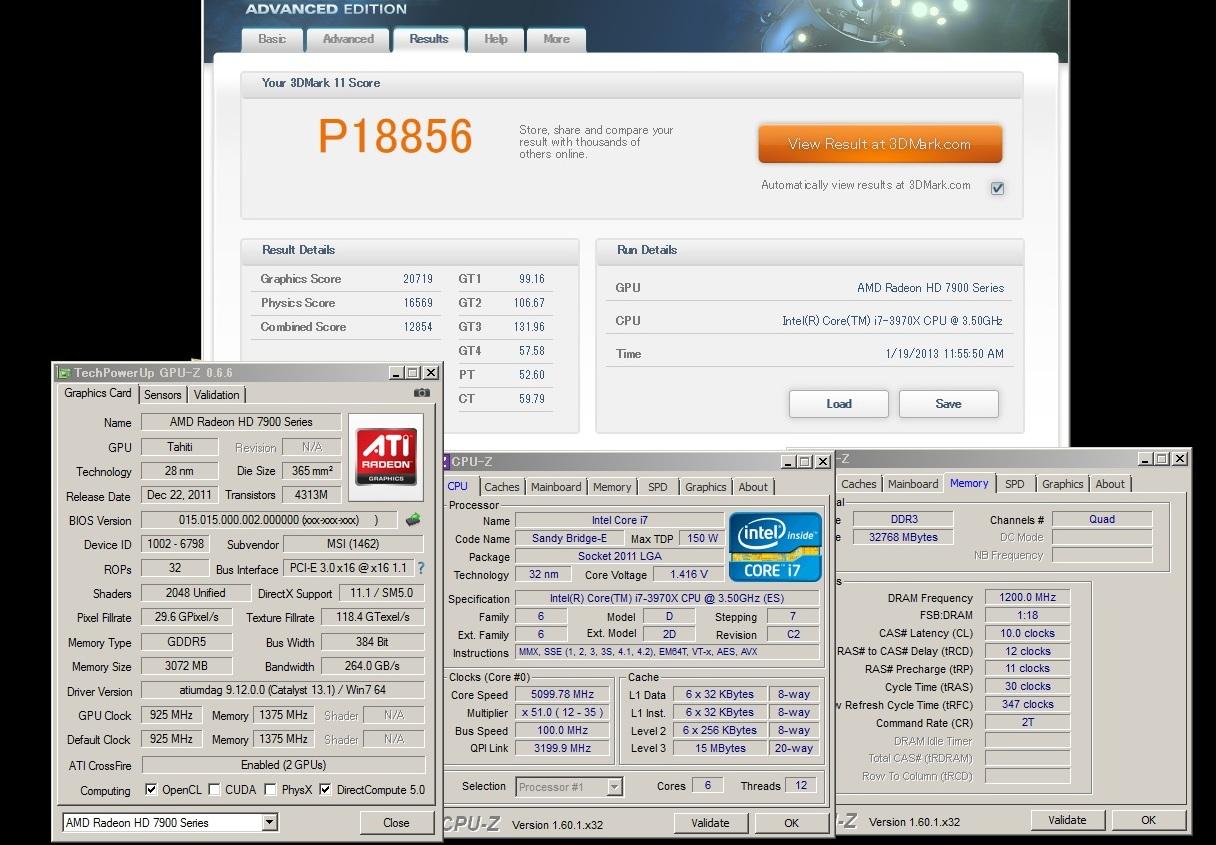
Task: Open the About tab in the CPU-Z CPU window
Action: click(753, 487)
